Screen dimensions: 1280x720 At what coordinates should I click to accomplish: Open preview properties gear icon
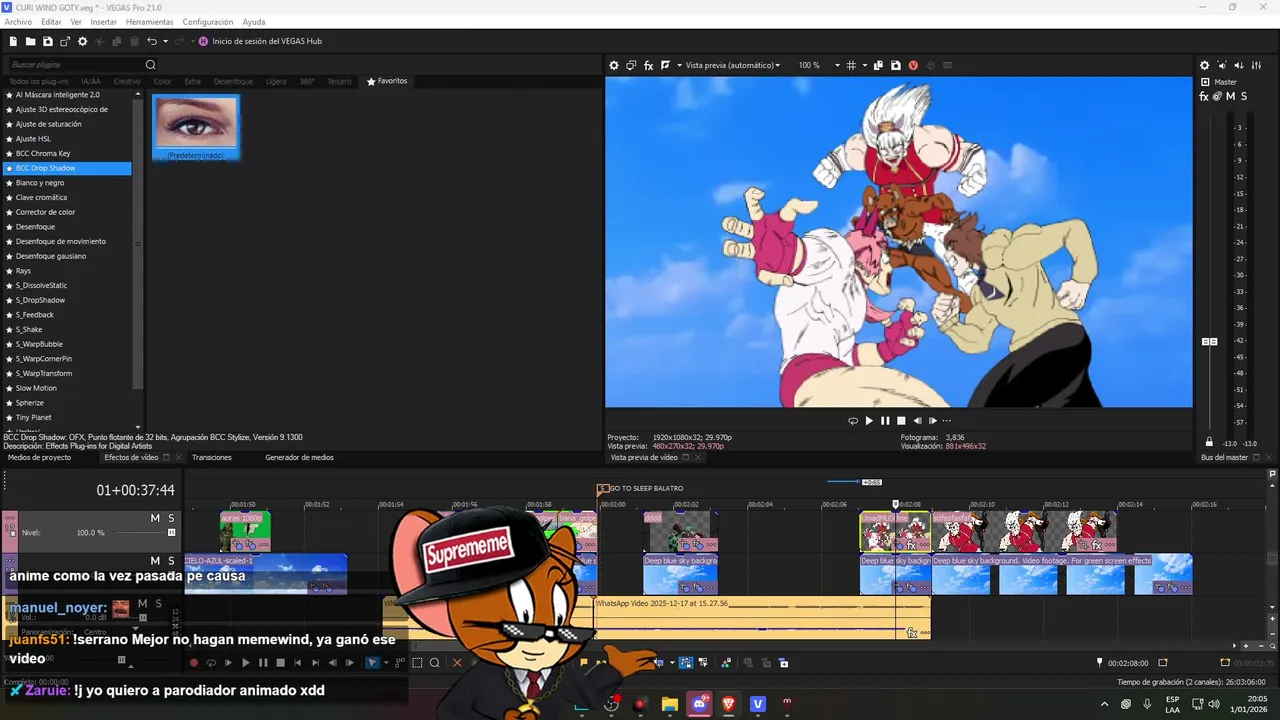(614, 65)
